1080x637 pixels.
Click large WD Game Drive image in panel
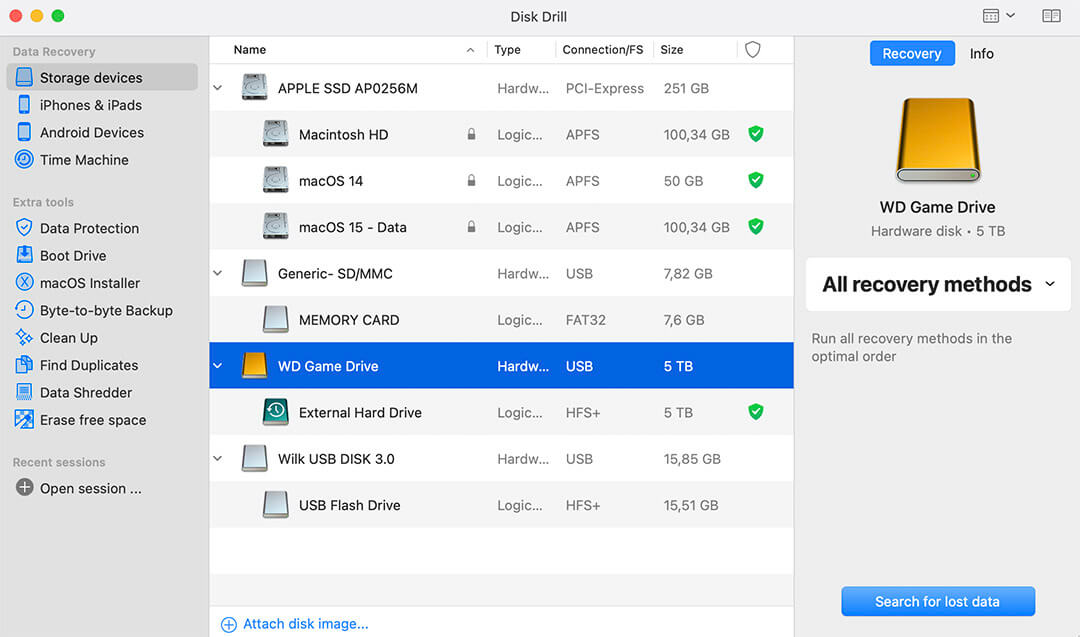coord(938,140)
